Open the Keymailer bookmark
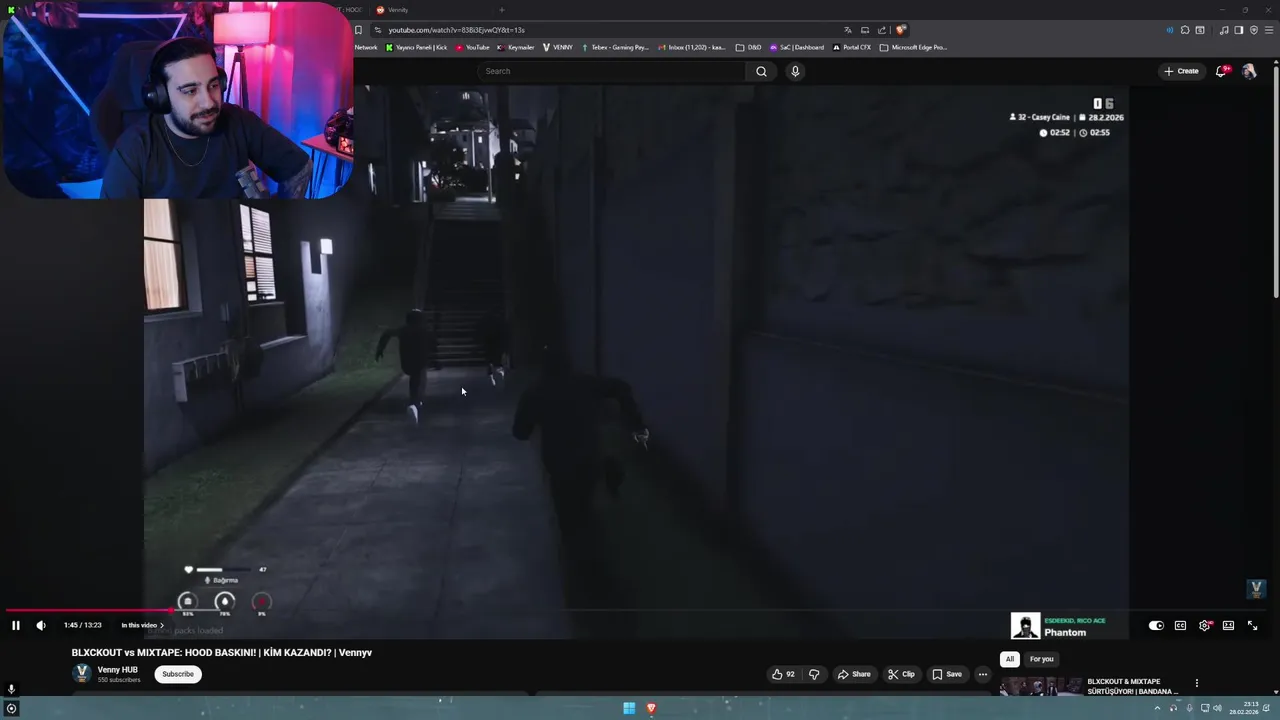Image resolution: width=1280 pixels, height=720 pixels. pyautogui.click(x=515, y=47)
